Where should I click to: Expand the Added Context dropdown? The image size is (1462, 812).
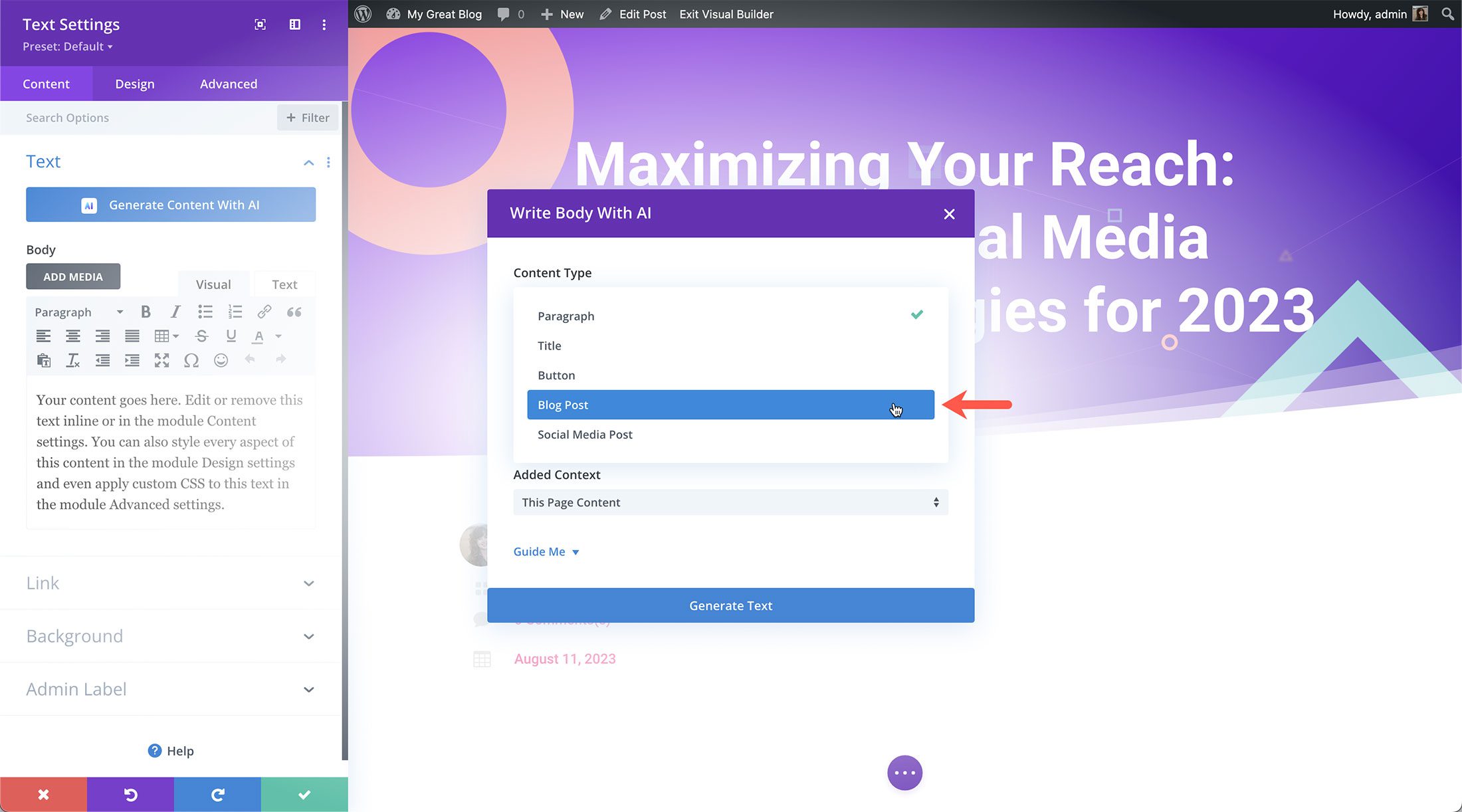pyautogui.click(x=730, y=502)
